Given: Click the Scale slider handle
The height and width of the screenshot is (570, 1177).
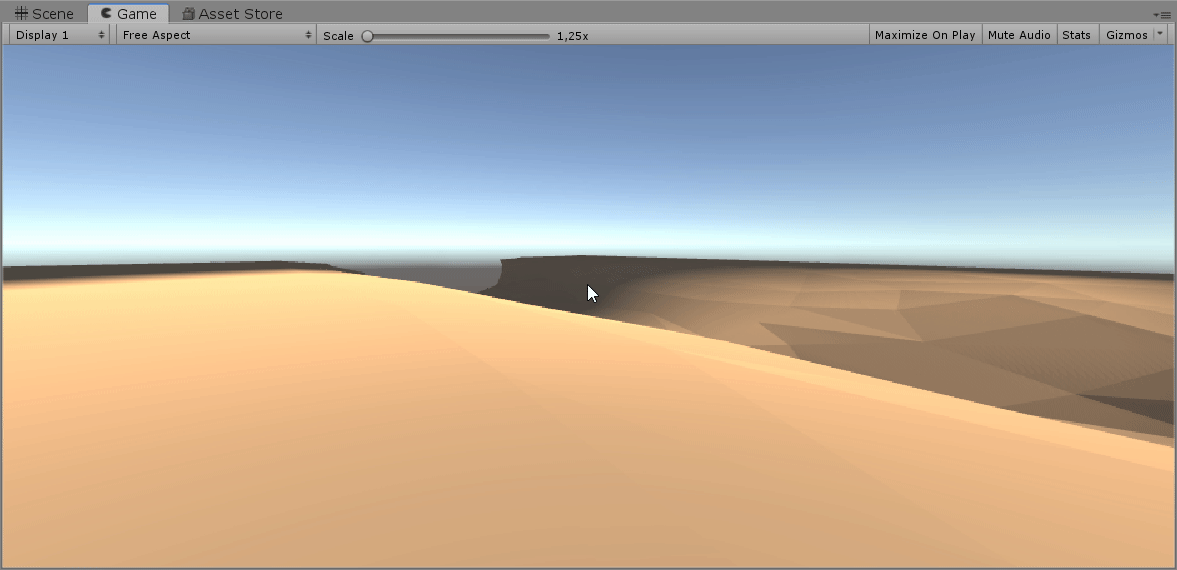Looking at the screenshot, I should [367, 36].
